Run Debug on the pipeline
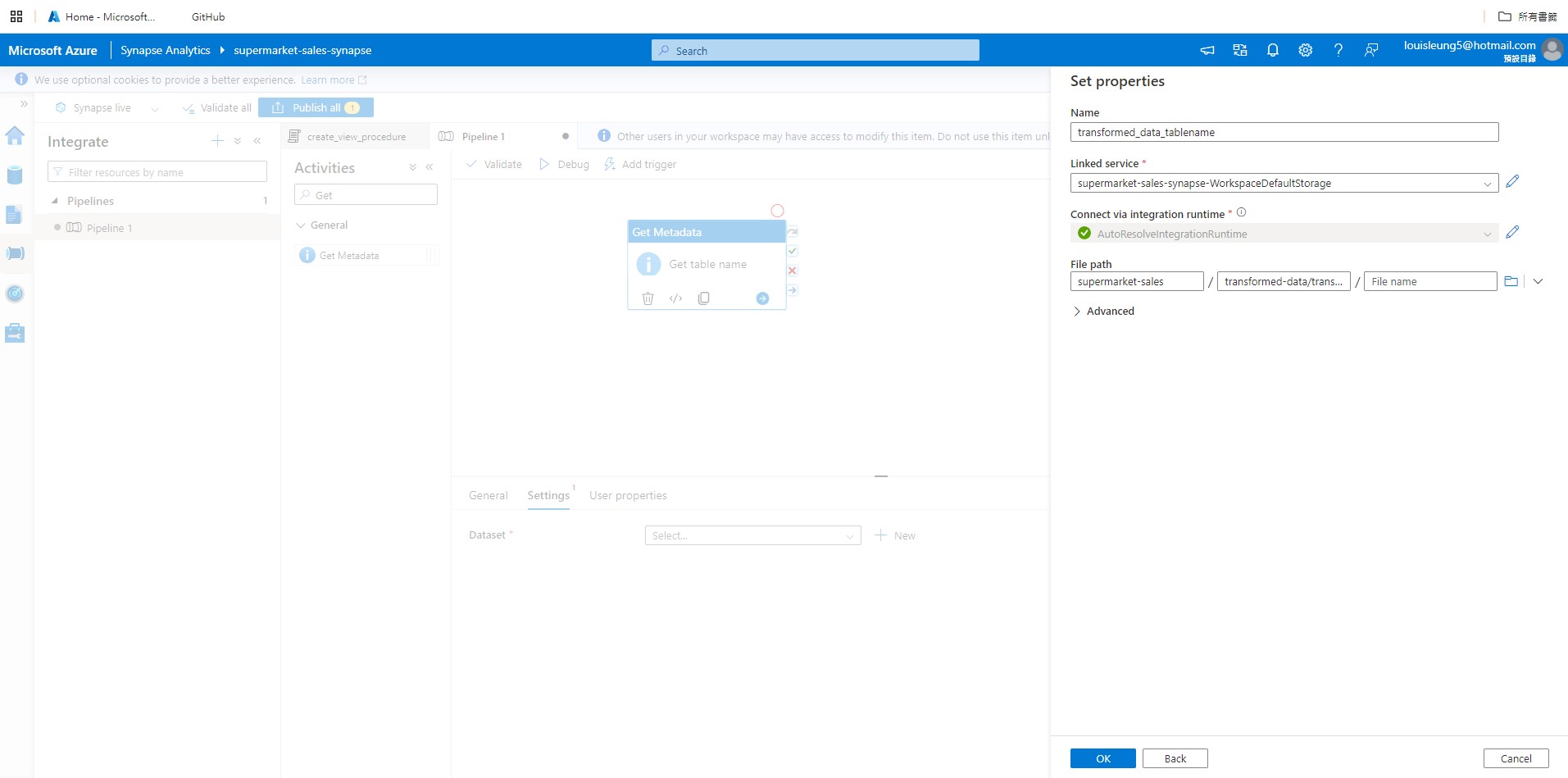This screenshot has width=1568, height=778. (564, 164)
